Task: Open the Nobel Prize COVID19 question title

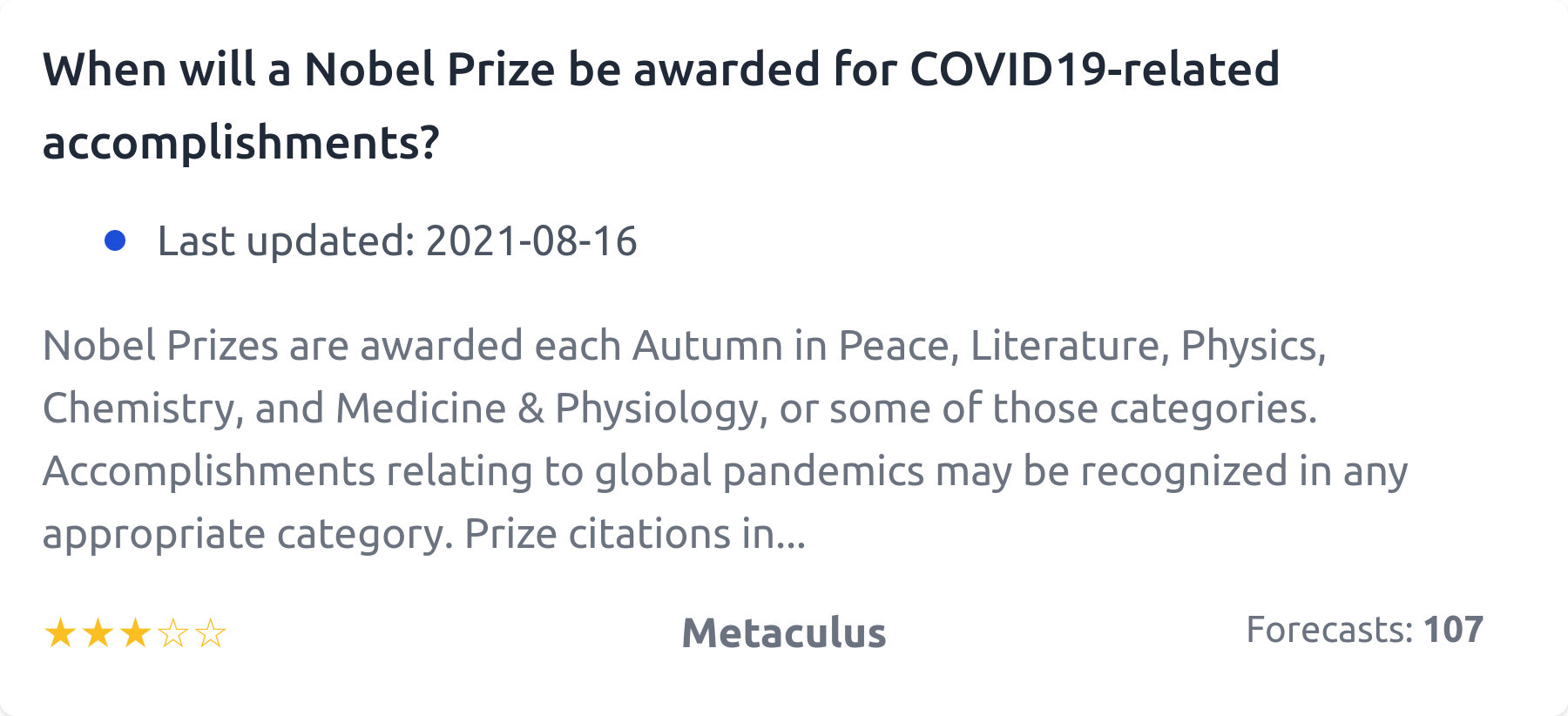Action: point(660,70)
